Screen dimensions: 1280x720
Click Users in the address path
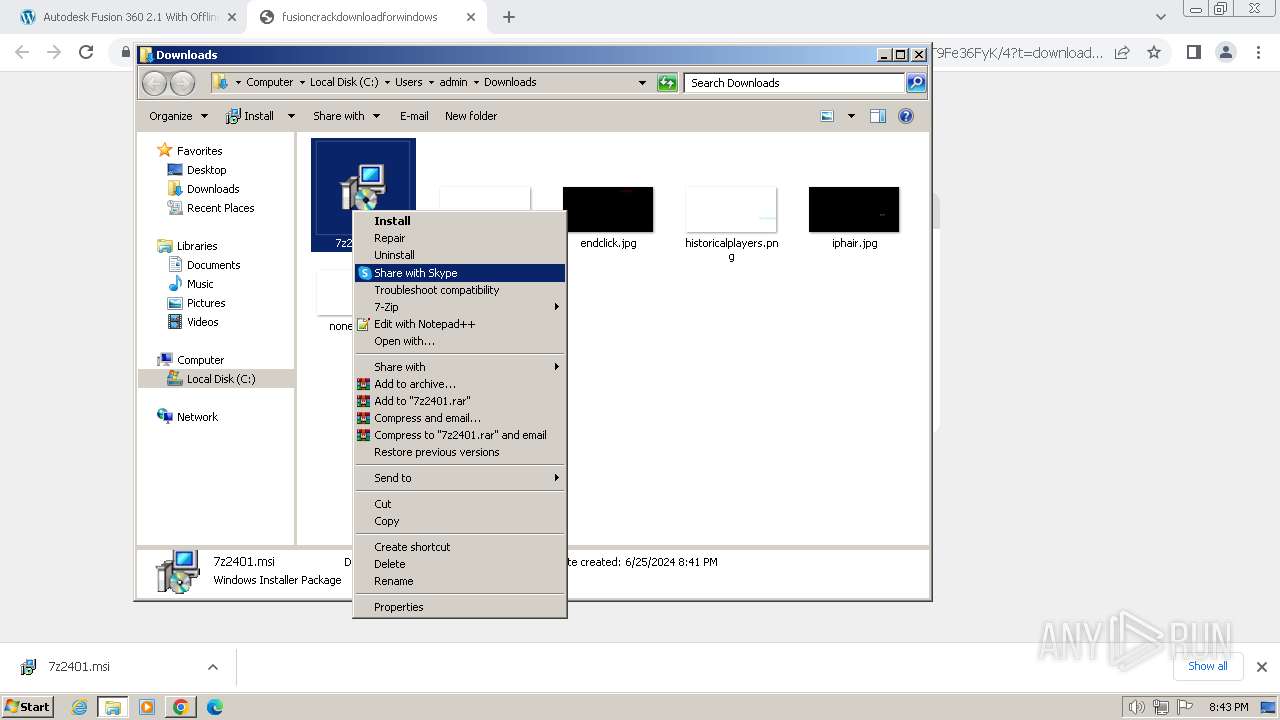(408, 82)
